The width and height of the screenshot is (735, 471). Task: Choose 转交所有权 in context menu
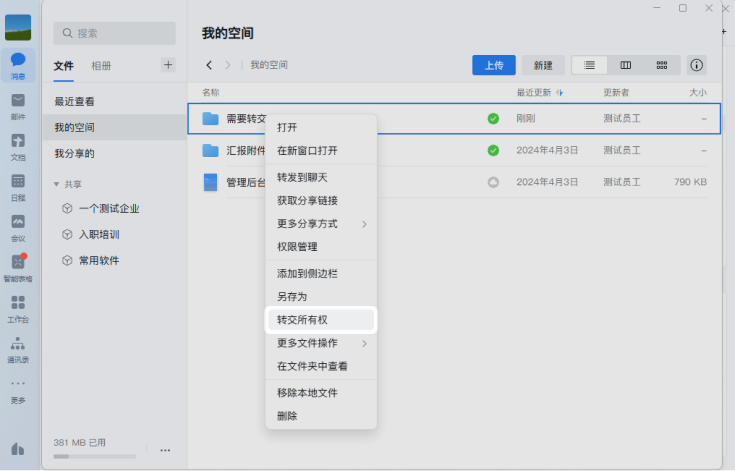tap(321, 320)
